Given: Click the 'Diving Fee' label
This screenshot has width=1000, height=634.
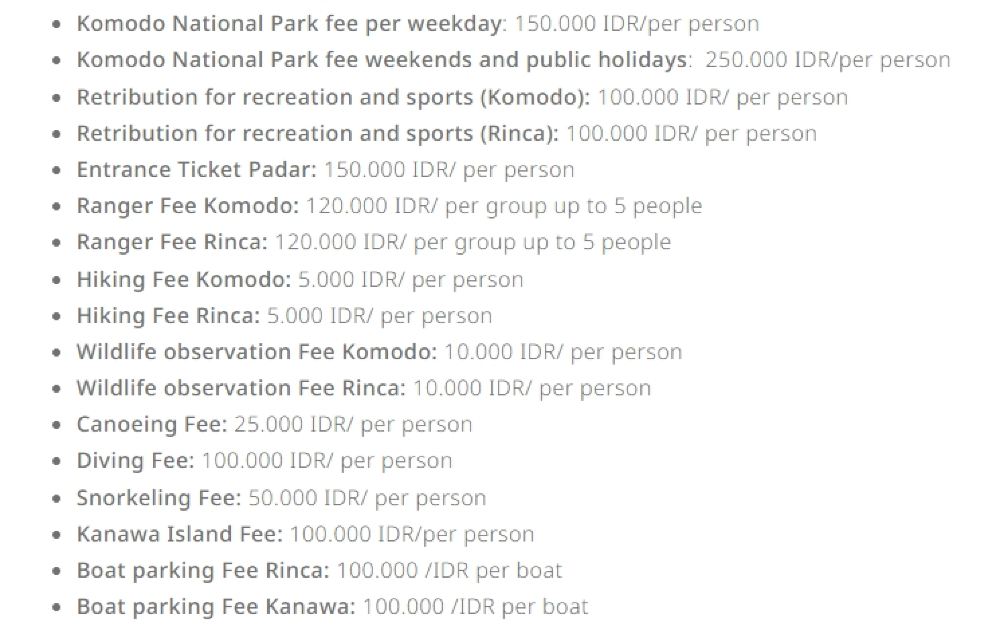Looking at the screenshot, I should pyautogui.click(x=135, y=461).
